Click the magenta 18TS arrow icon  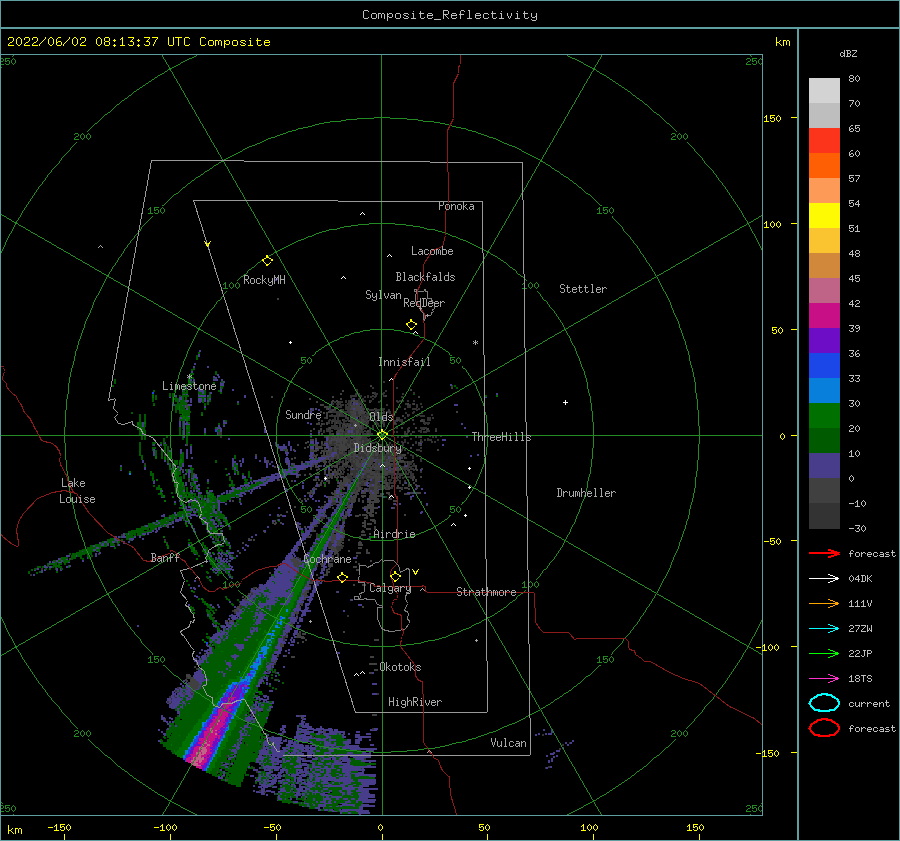[x=824, y=679]
